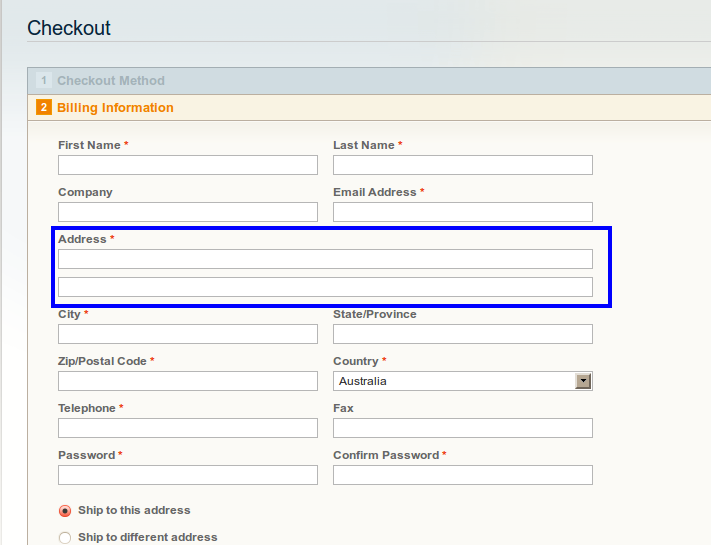Focus the First Name input field
711x545 pixels.
click(x=188, y=165)
